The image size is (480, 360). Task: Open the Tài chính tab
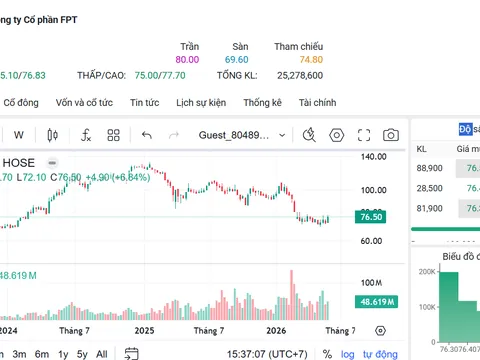tap(317, 103)
